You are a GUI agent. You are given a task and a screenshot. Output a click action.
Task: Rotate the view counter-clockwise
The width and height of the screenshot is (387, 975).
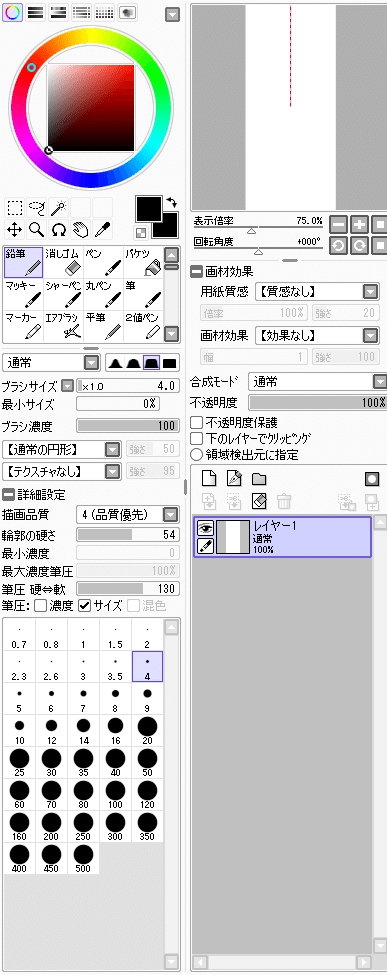339,245
